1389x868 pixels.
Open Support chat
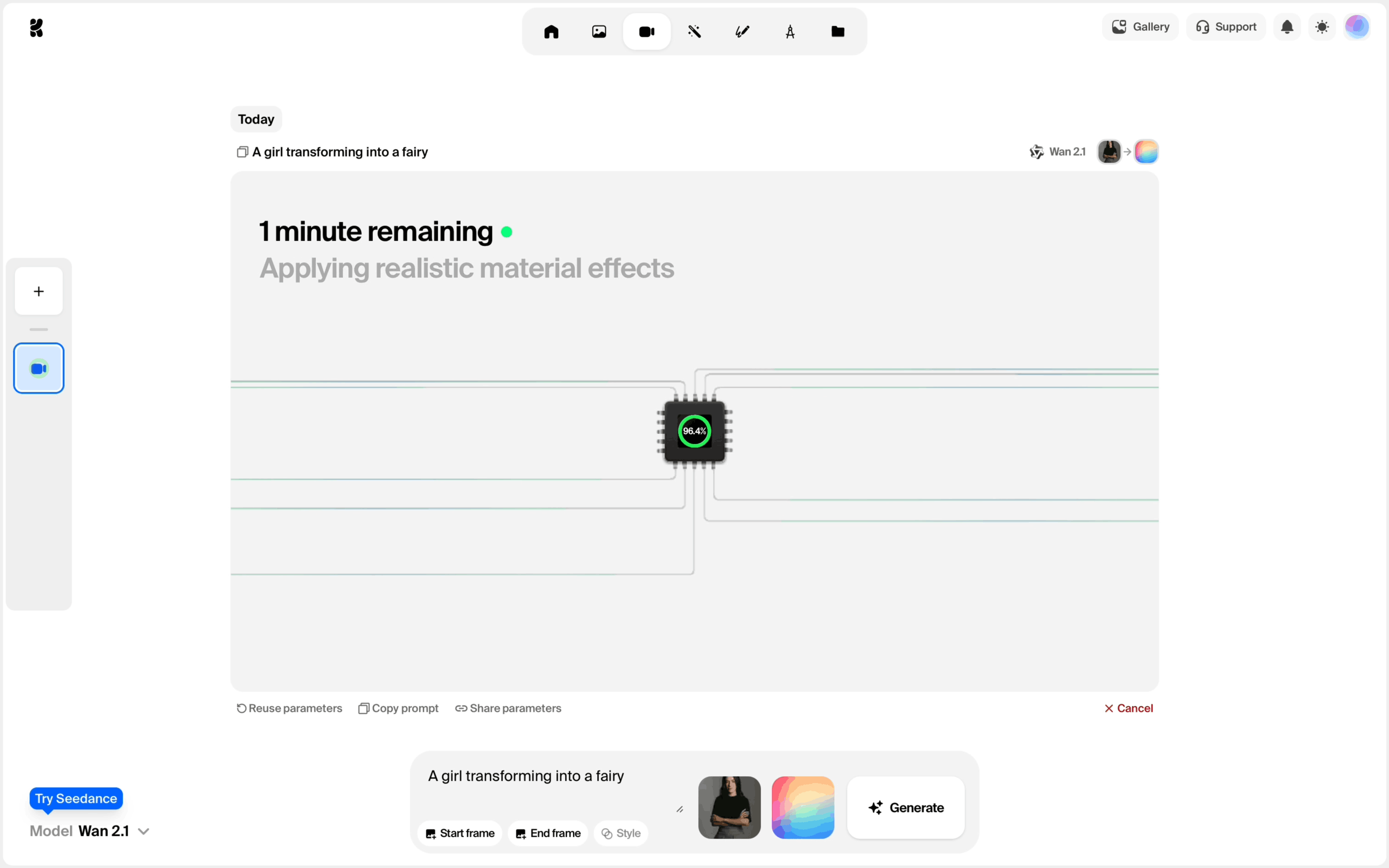[x=1225, y=27]
